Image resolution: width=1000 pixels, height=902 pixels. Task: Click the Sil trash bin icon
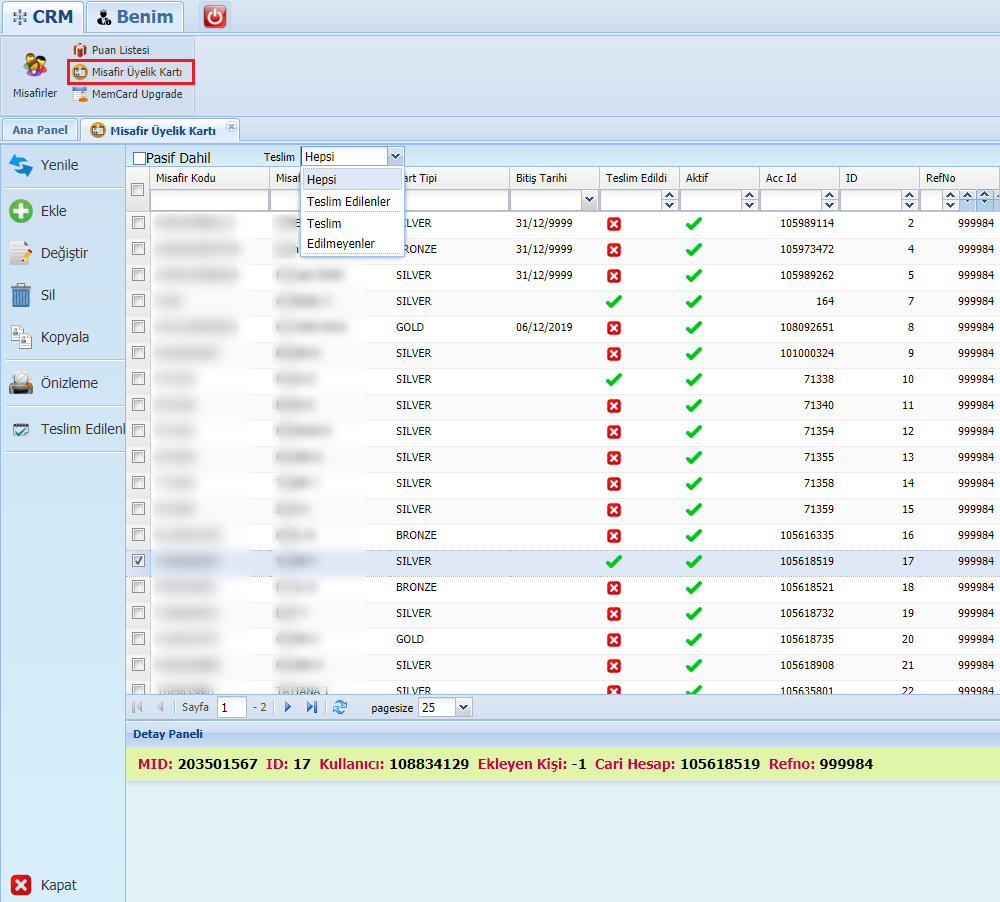pyautogui.click(x=21, y=295)
